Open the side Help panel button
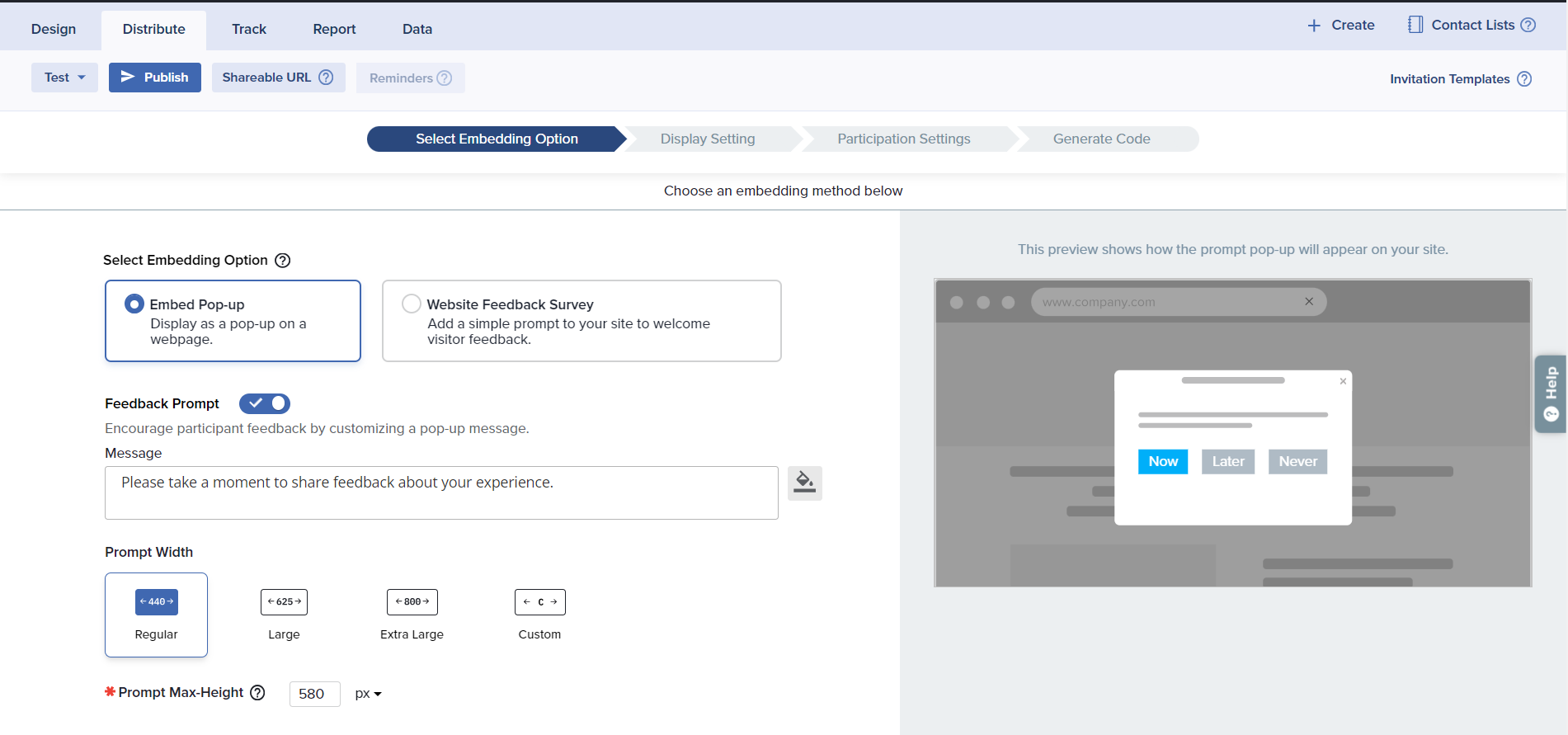 1550,393
